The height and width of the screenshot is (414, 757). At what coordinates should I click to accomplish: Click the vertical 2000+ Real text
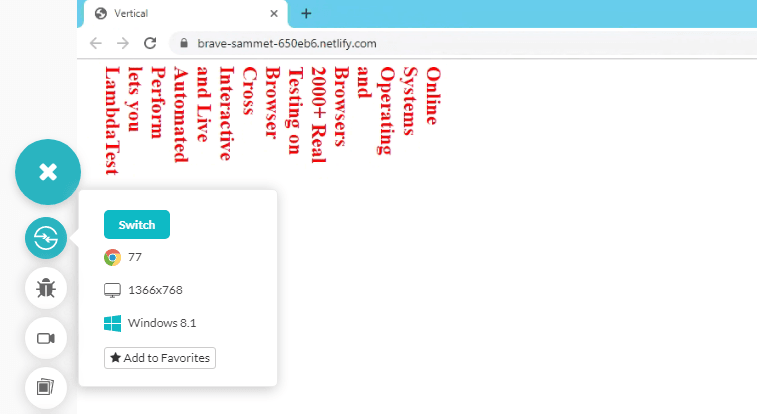(x=319, y=115)
